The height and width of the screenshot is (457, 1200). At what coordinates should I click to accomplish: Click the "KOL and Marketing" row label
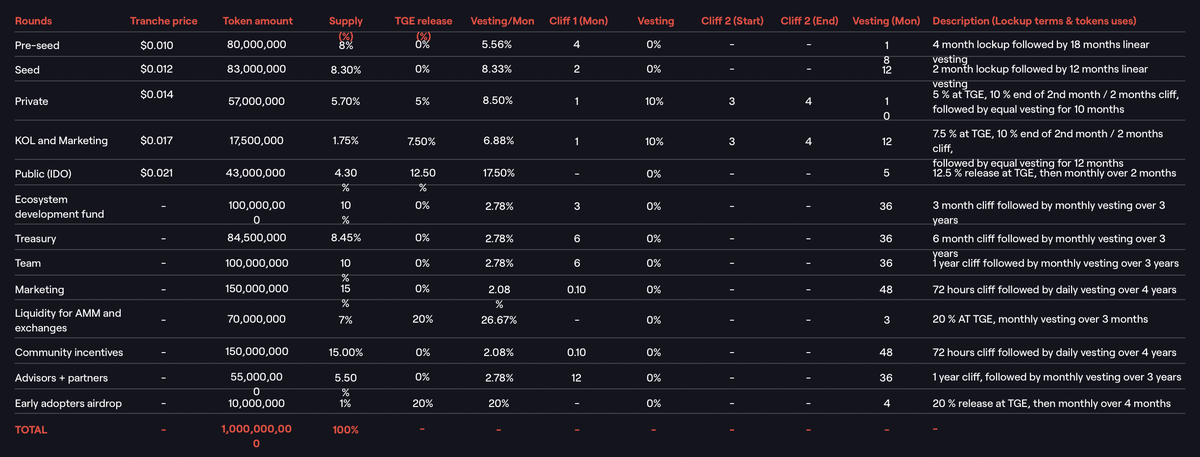tap(62, 142)
